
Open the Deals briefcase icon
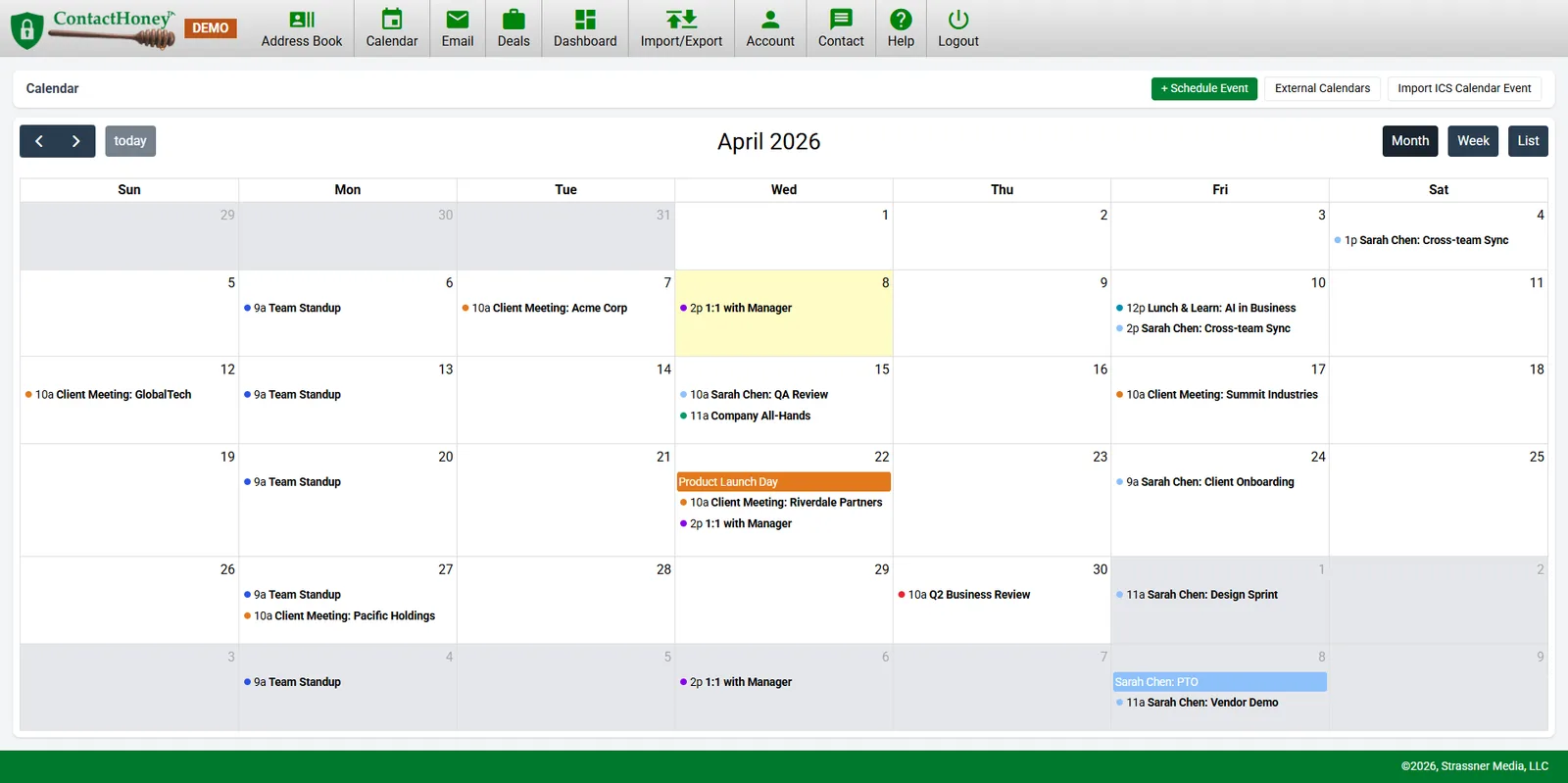(514, 20)
